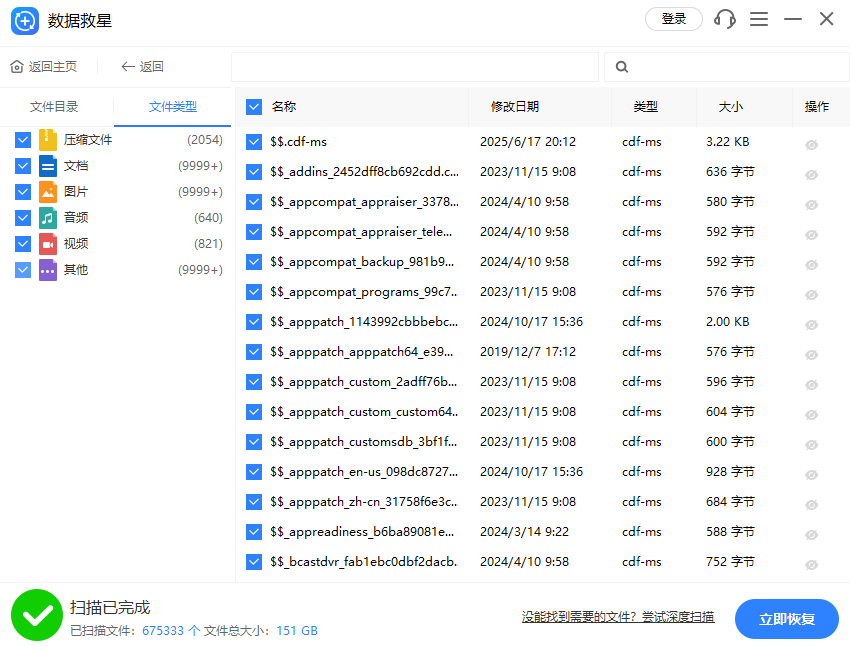Uncheck $$_appreadiness_b6ba89081e file checkbox

pyautogui.click(x=254, y=532)
